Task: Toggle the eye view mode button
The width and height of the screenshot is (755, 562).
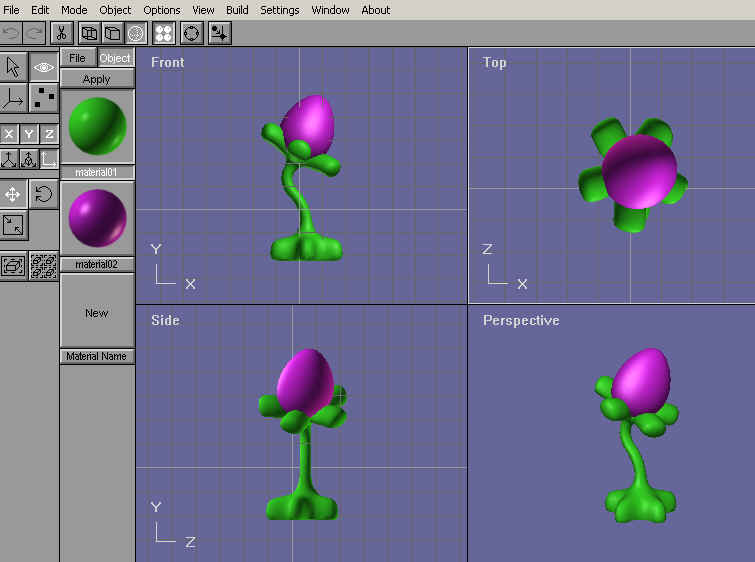Action: click(44, 67)
